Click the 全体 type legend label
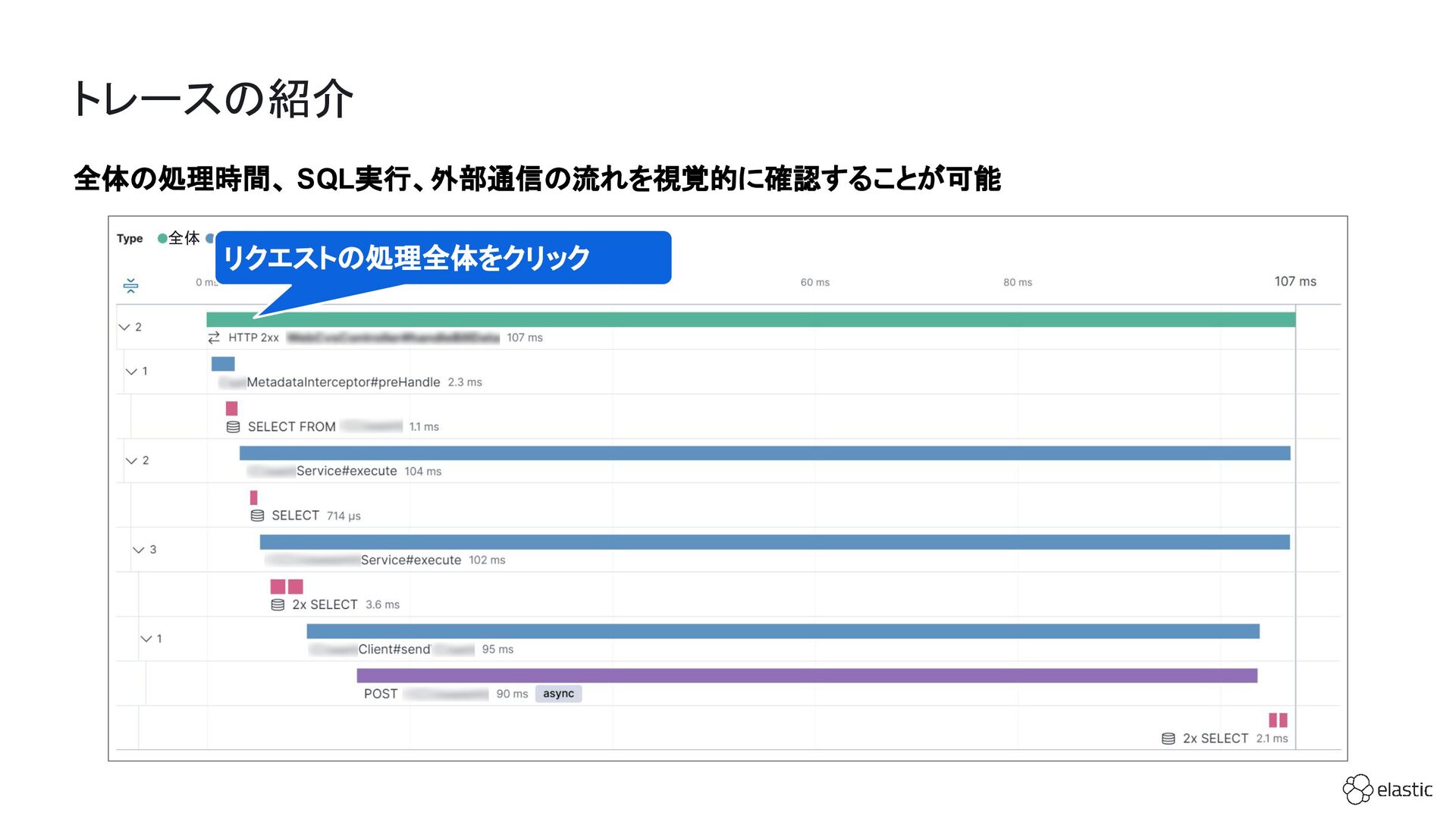Screen dimensions: 1456x819 (x=184, y=238)
